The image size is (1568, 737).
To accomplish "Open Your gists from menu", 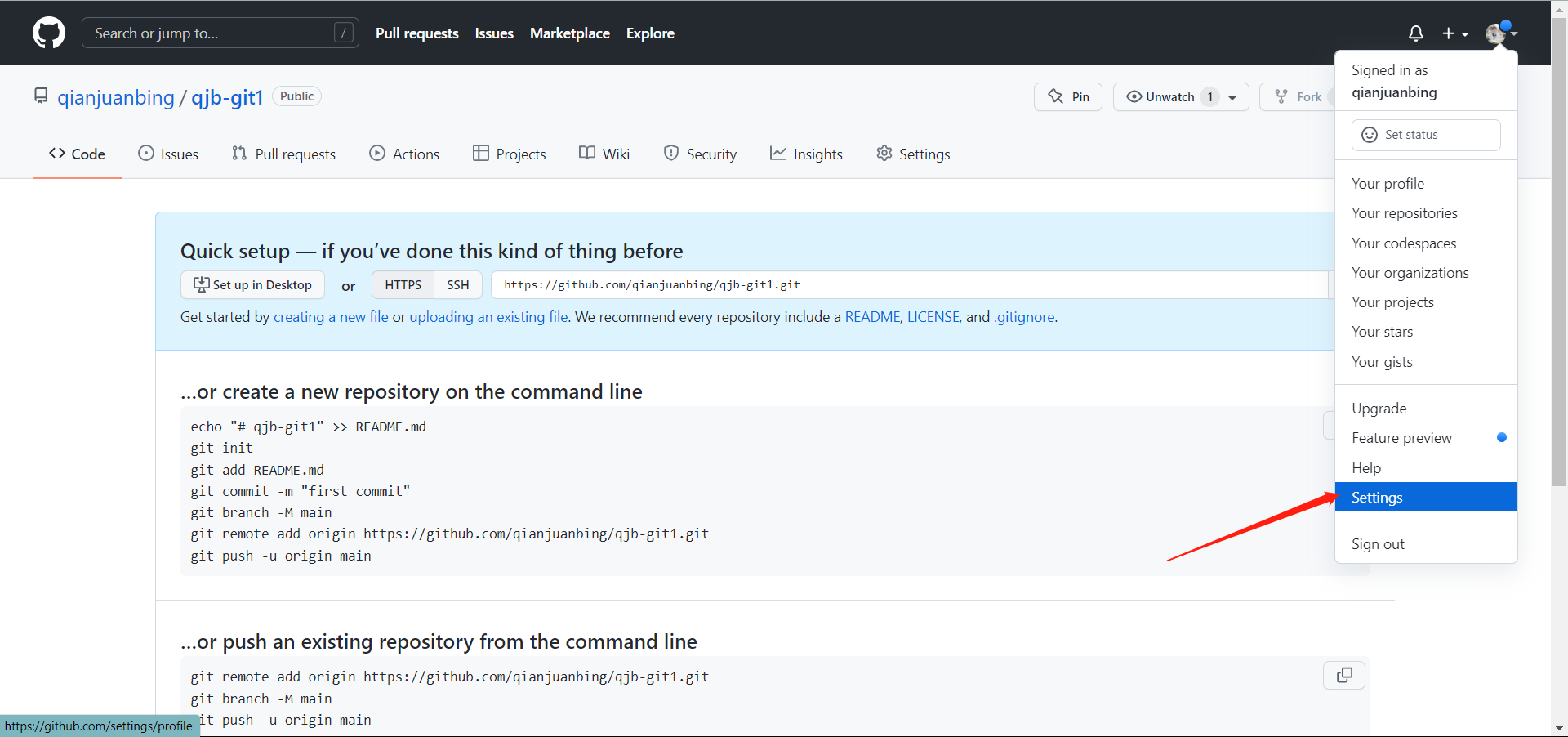I will (x=1426, y=362).
